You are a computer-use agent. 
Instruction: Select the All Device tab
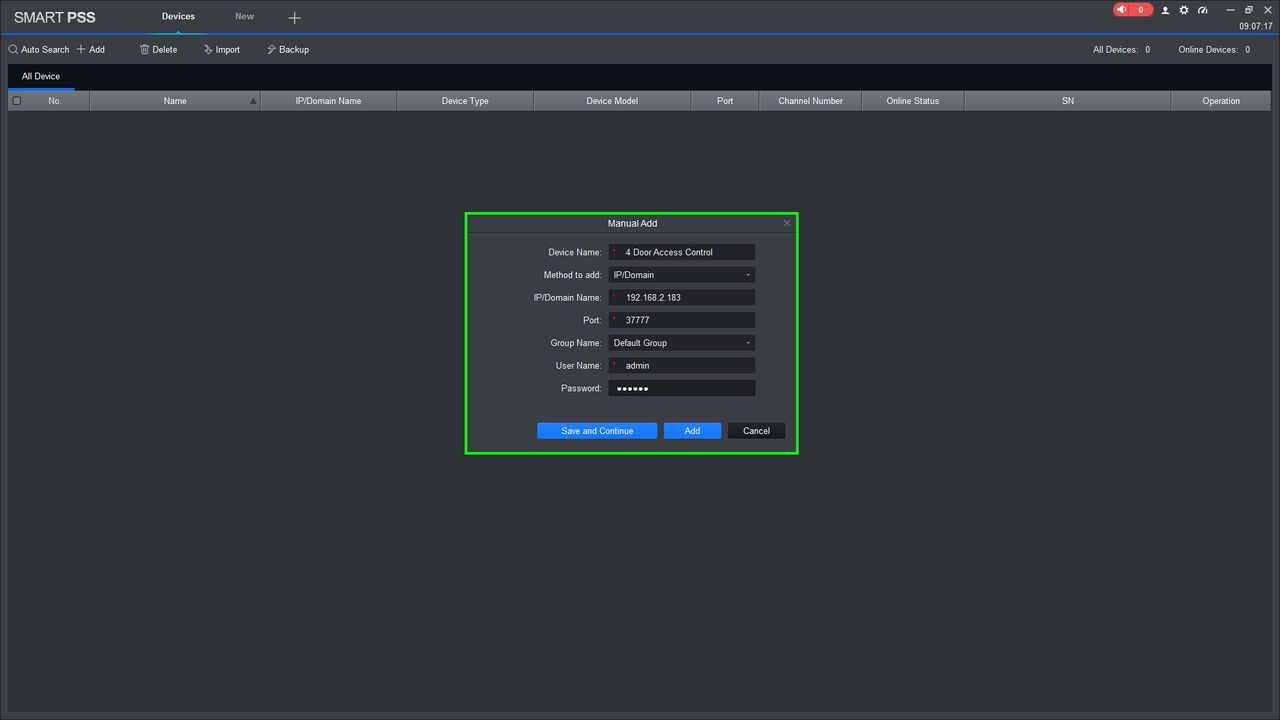[41, 76]
